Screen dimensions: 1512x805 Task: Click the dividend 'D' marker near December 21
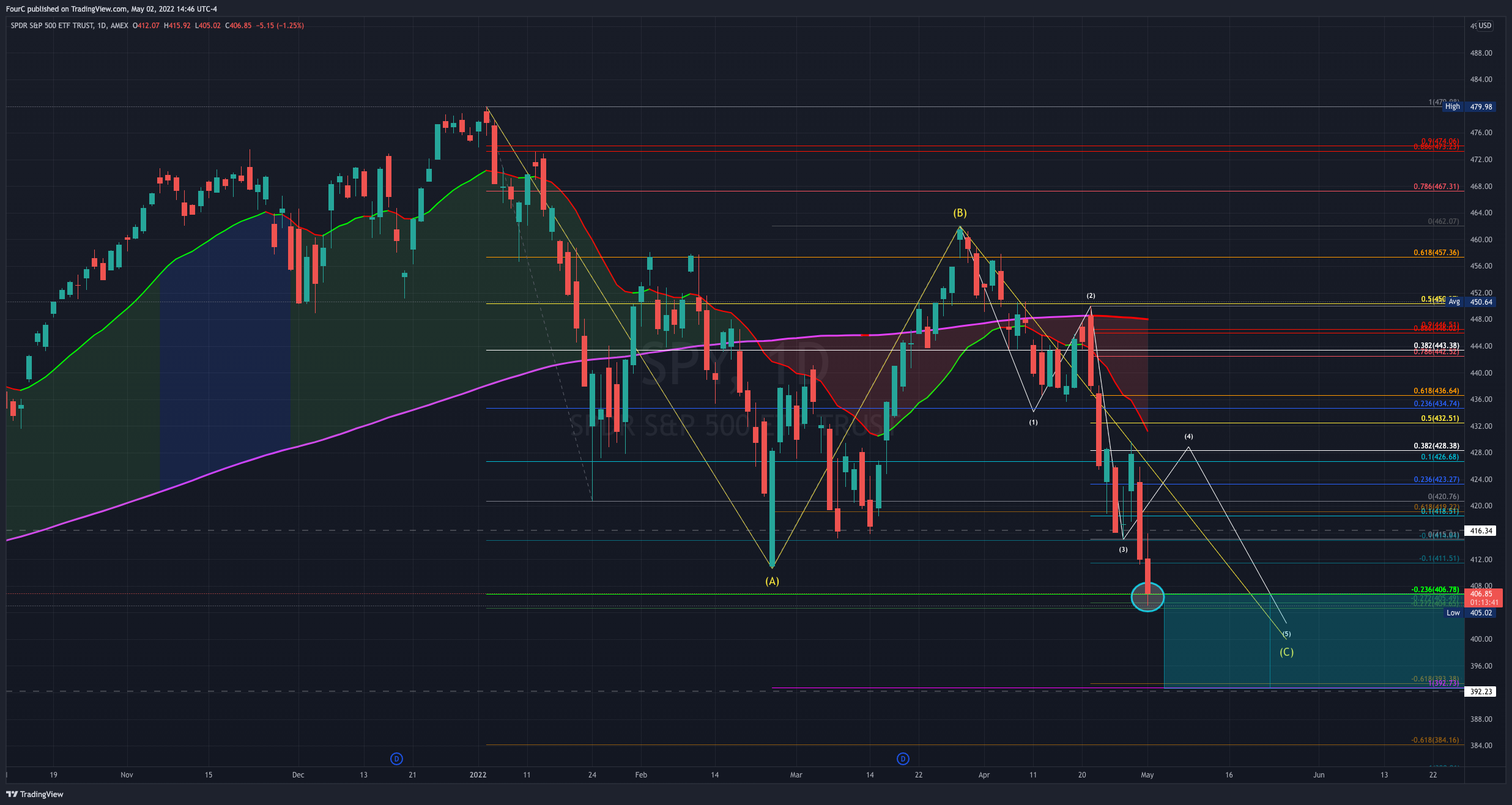(396, 759)
